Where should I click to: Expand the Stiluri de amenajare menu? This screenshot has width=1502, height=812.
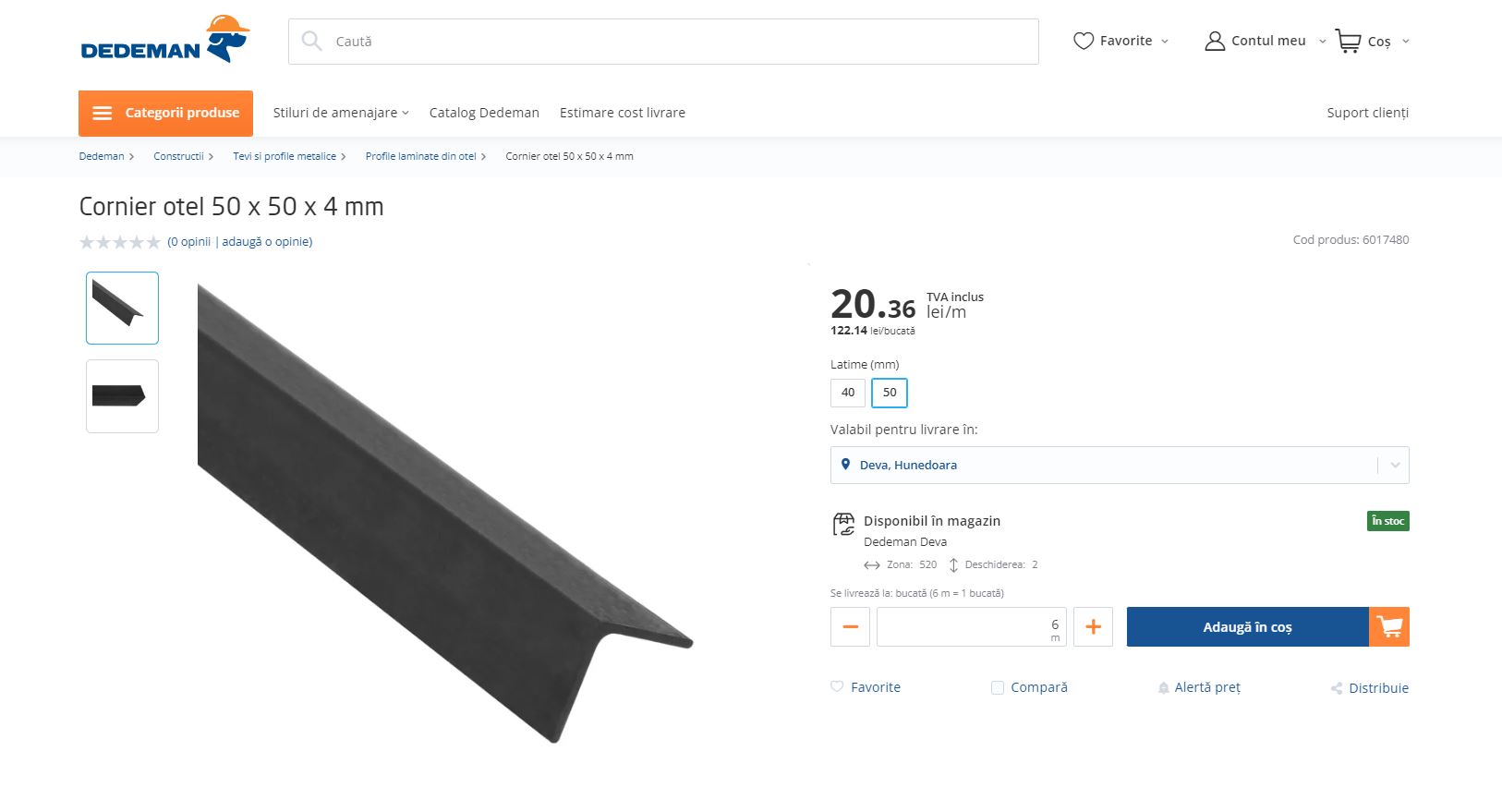pos(341,113)
